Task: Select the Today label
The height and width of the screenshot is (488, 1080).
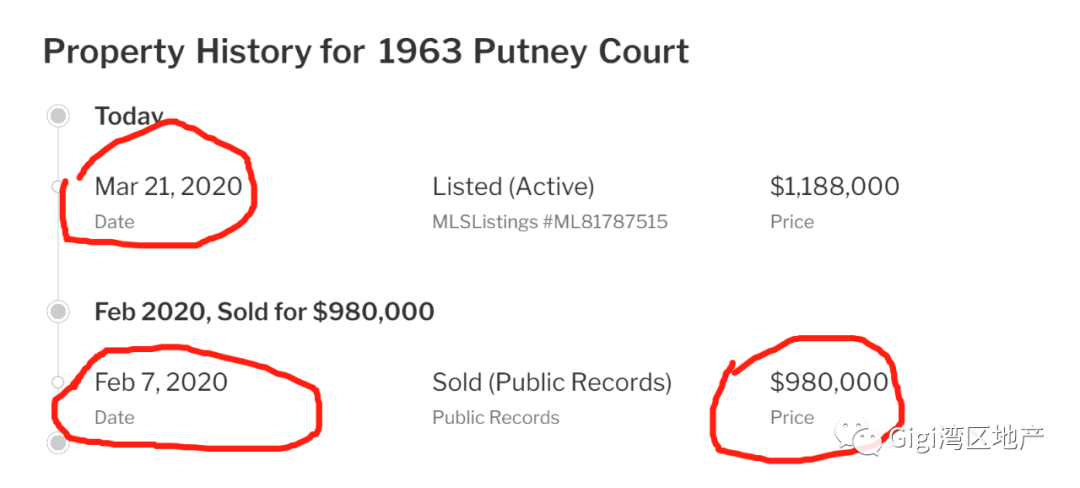Action: pyautogui.click(x=129, y=116)
